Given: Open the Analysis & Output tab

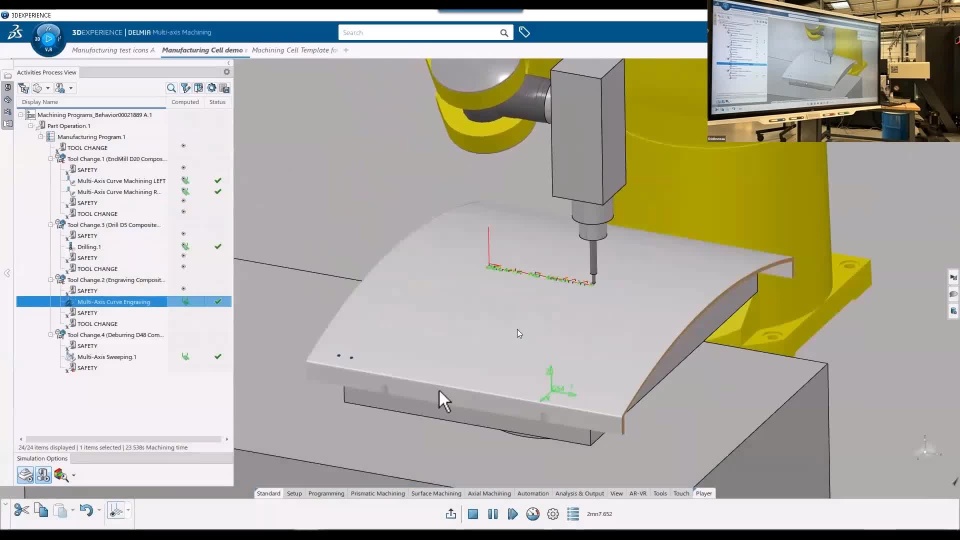Looking at the screenshot, I should 579,493.
